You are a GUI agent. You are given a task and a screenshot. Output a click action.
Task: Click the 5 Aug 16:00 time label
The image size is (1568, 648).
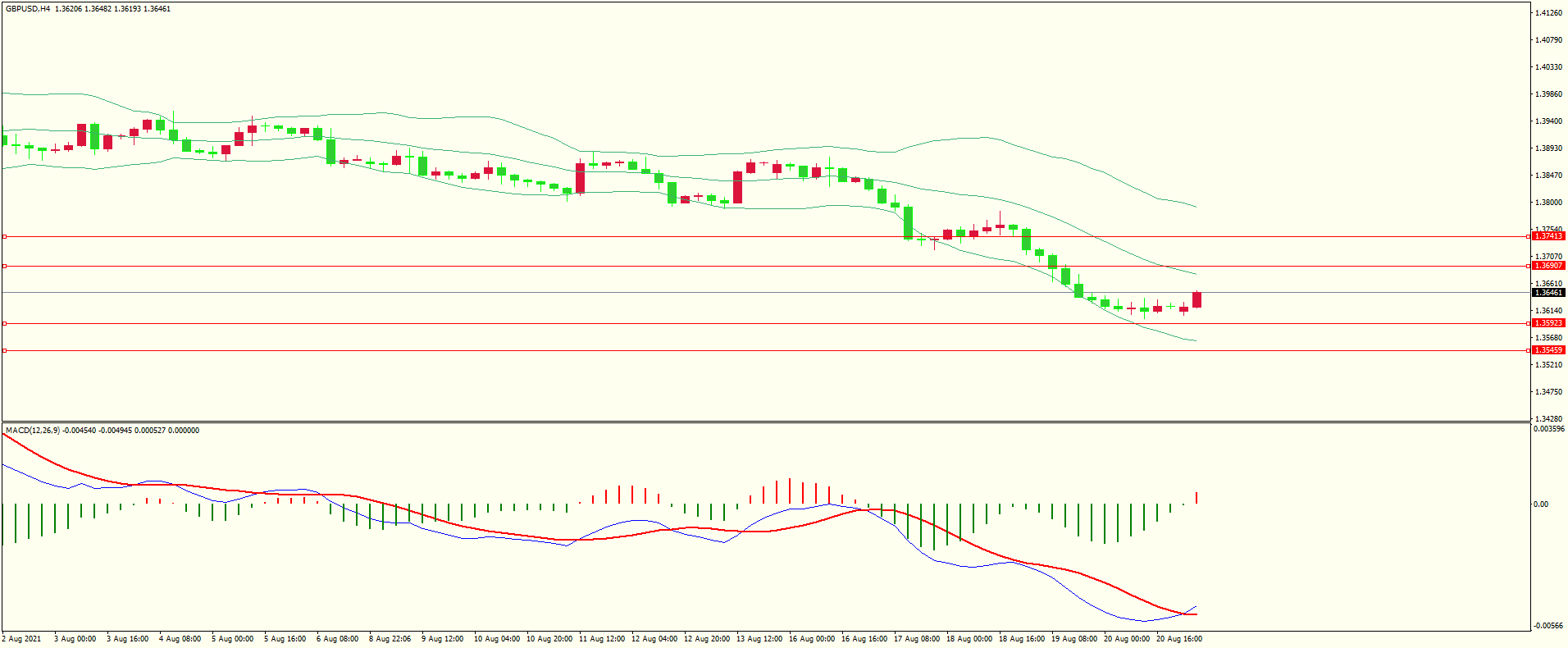coord(285,639)
